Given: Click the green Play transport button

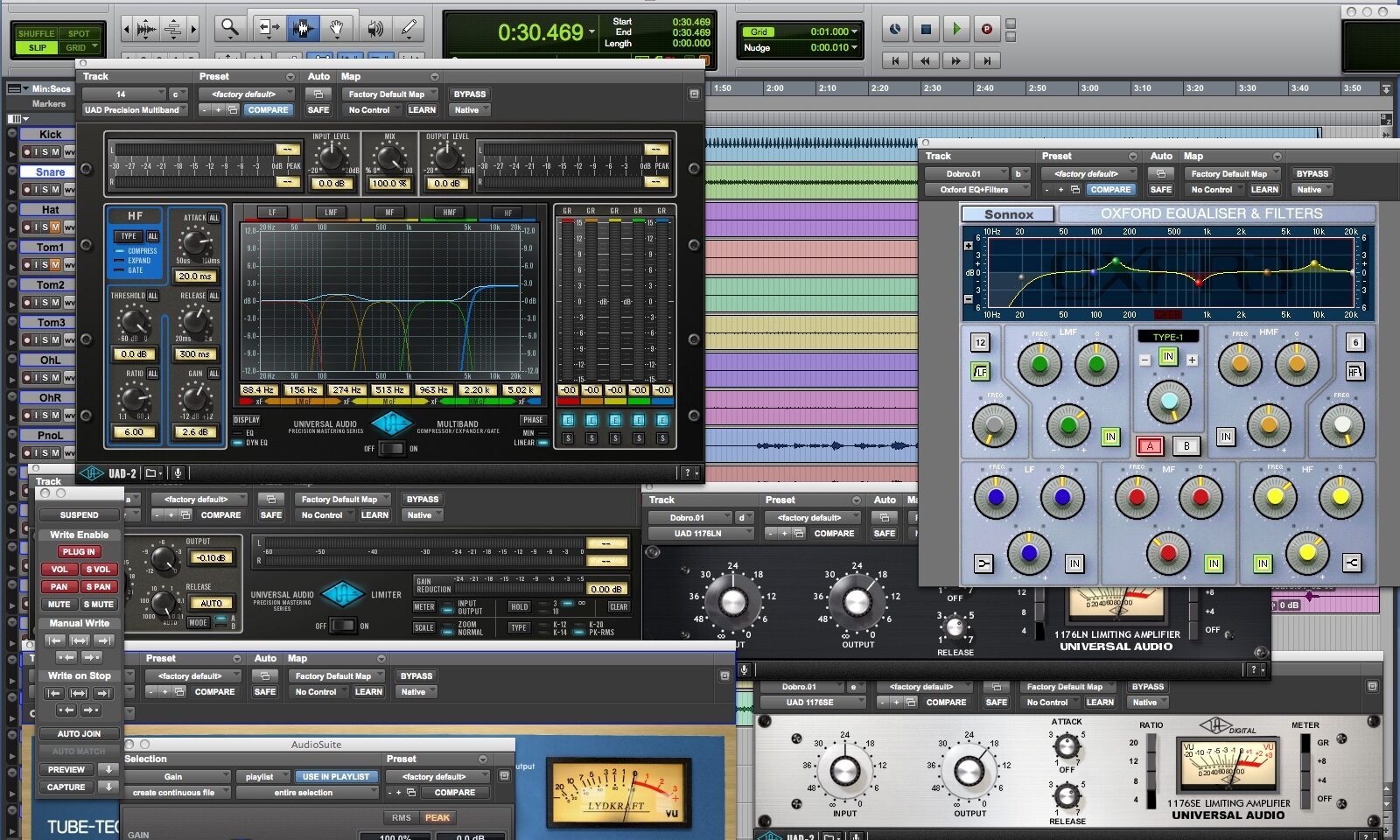Looking at the screenshot, I should pos(956,29).
